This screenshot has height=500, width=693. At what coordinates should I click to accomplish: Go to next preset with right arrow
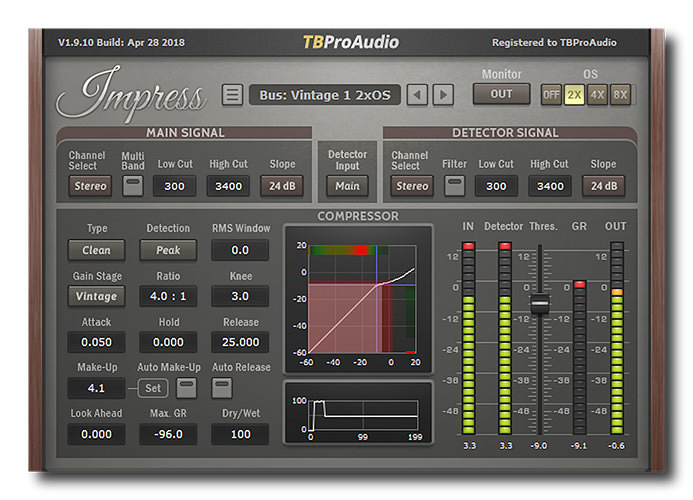coord(442,95)
